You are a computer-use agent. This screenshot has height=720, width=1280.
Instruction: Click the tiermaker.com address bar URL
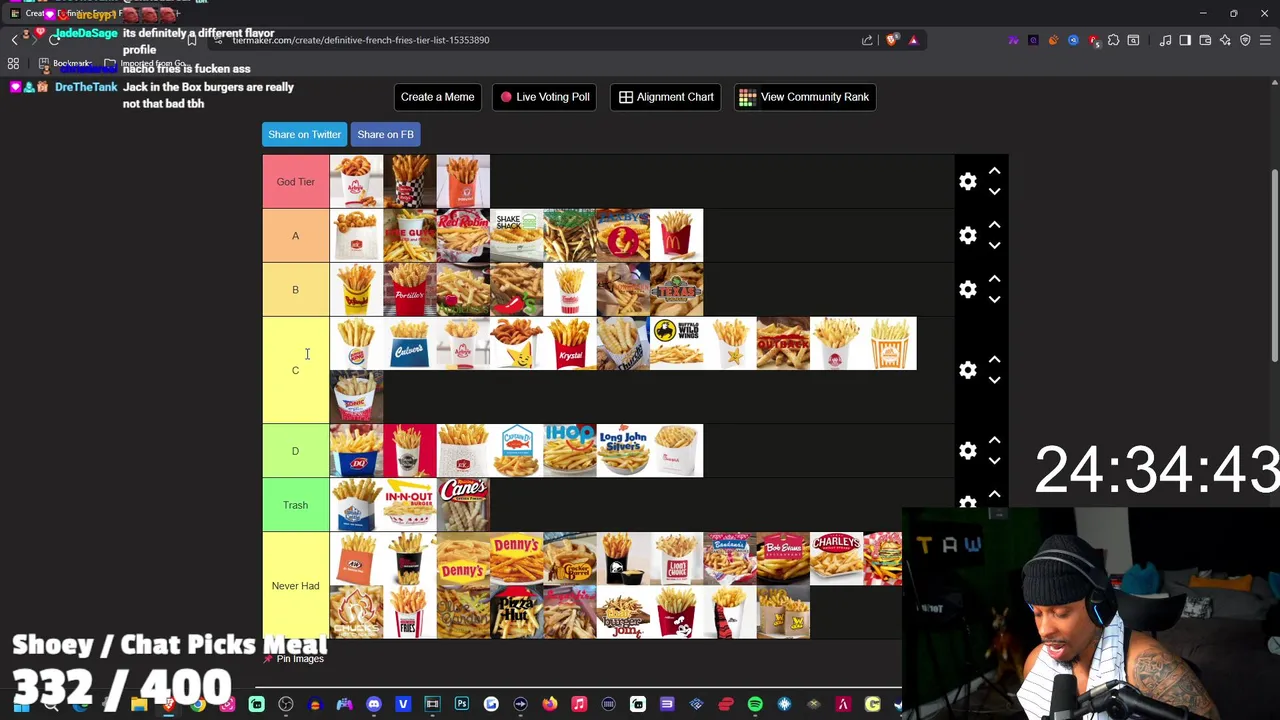point(361,40)
